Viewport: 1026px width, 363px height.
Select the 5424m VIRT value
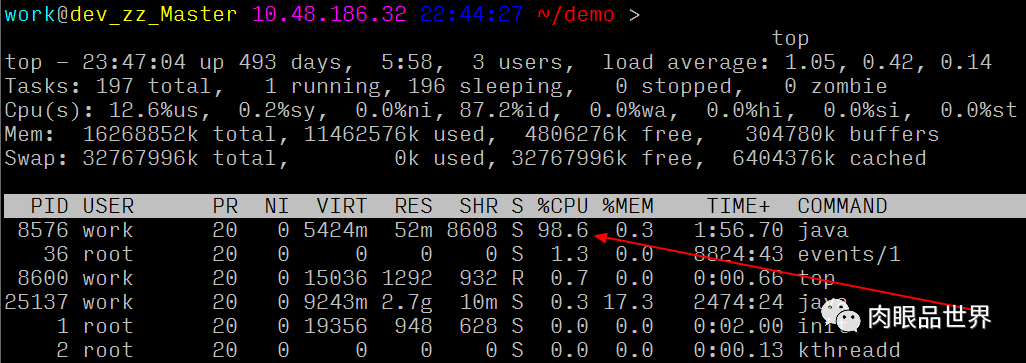click(335, 230)
